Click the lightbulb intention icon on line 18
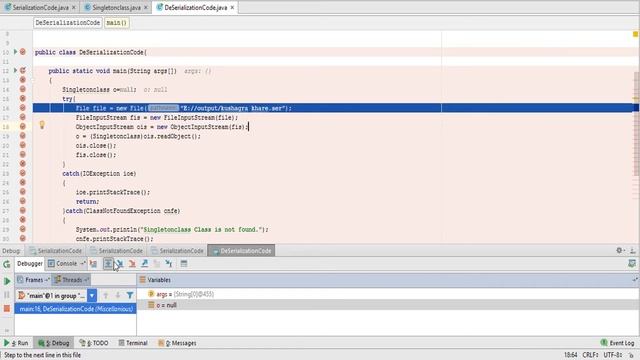Image resolution: width=640 pixels, height=360 pixels. point(42,125)
